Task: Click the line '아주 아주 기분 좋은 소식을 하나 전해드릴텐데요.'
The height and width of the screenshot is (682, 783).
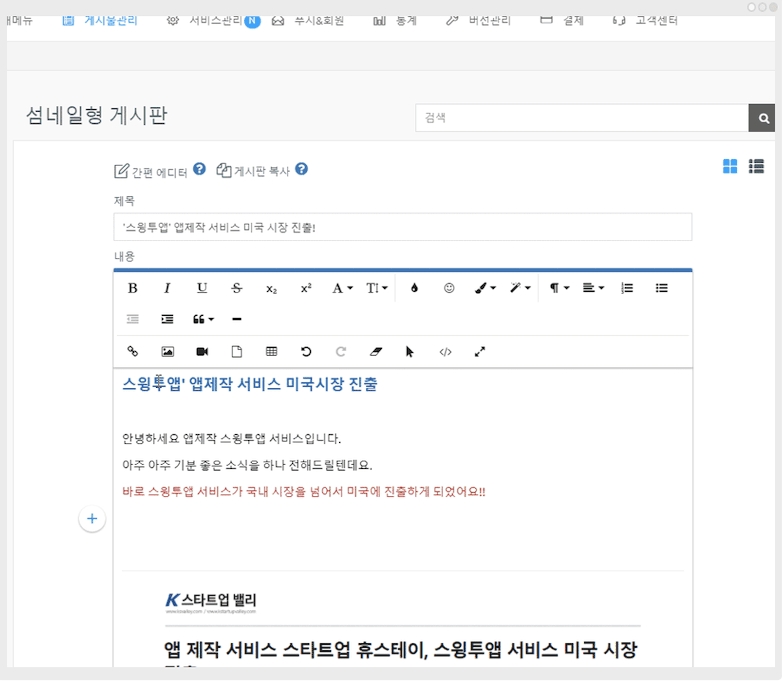Action: (x=247, y=465)
